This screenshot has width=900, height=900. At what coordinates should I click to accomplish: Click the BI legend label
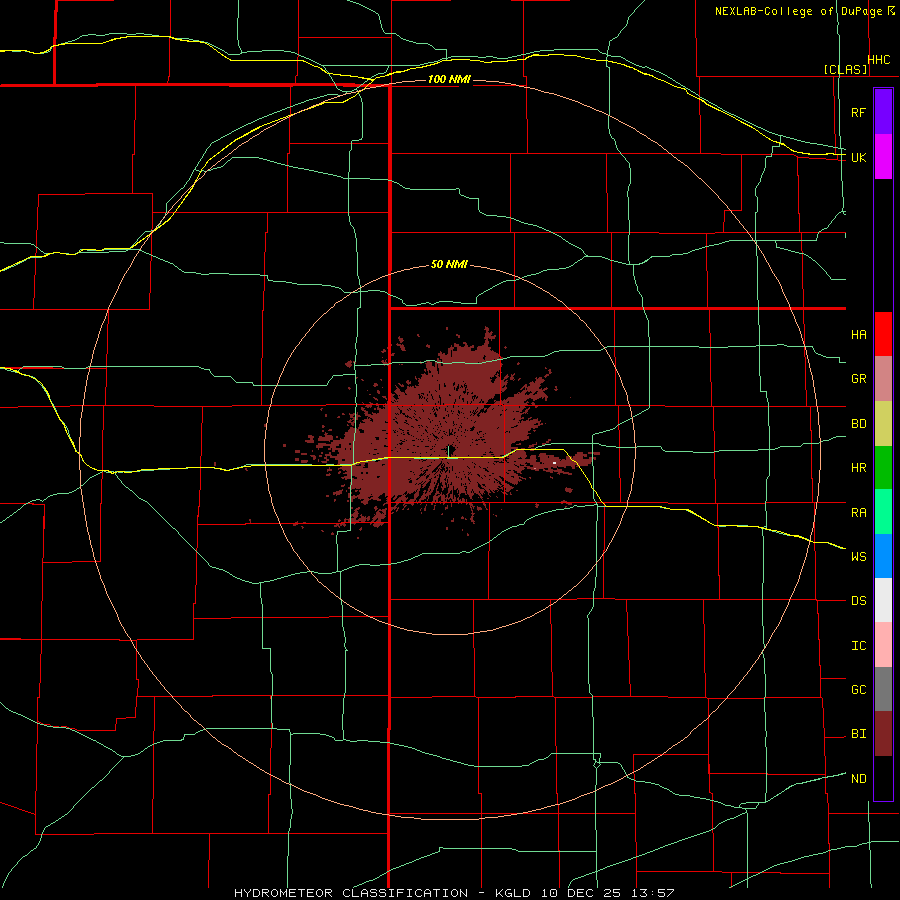pyautogui.click(x=858, y=734)
